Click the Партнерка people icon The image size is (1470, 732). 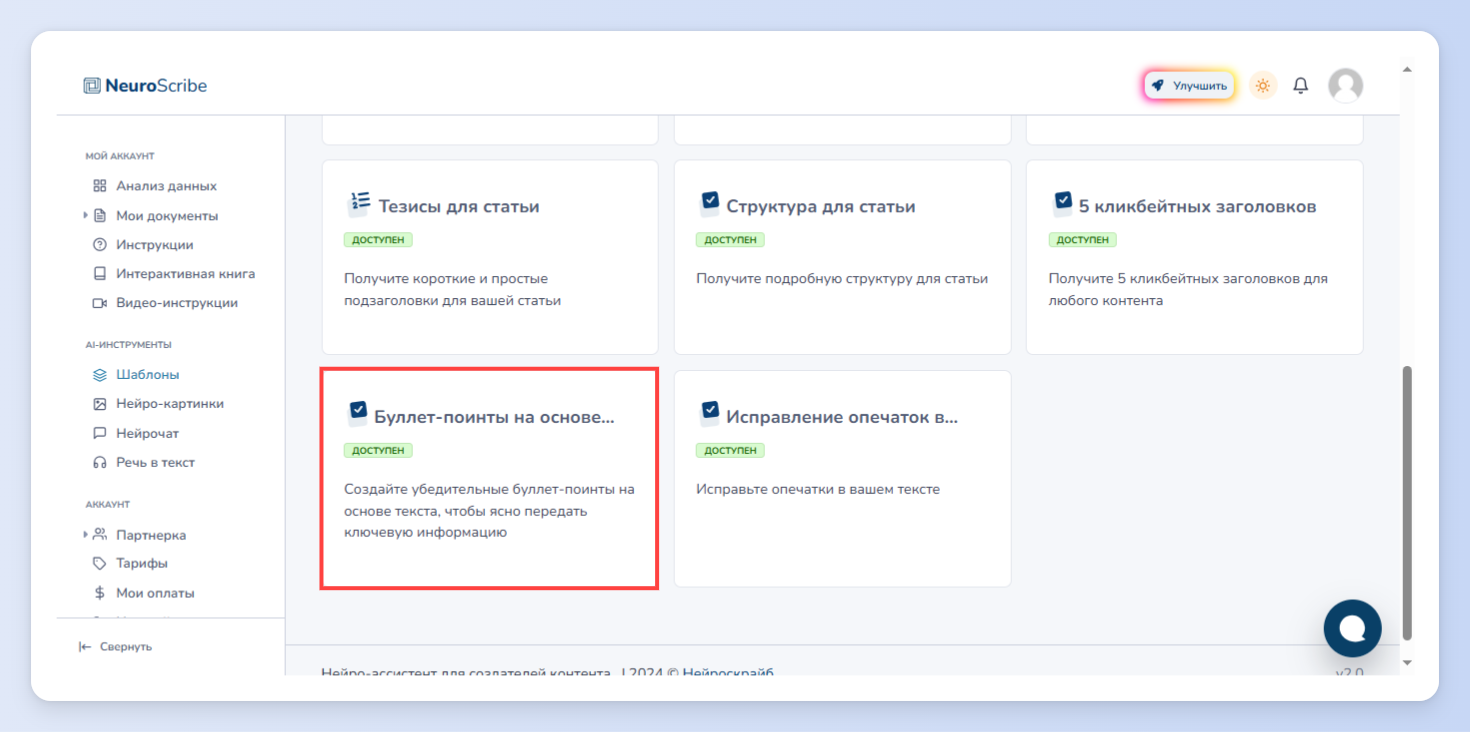[x=99, y=535]
